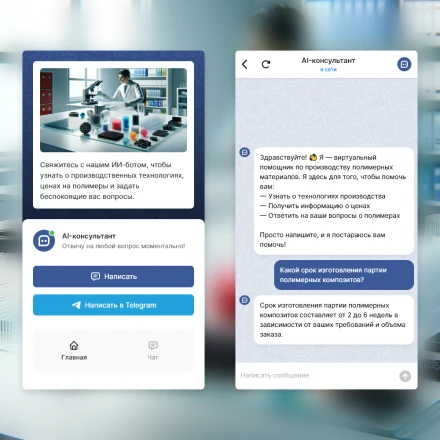
Task: Click the laboratory polymers image
Action: click(113, 110)
